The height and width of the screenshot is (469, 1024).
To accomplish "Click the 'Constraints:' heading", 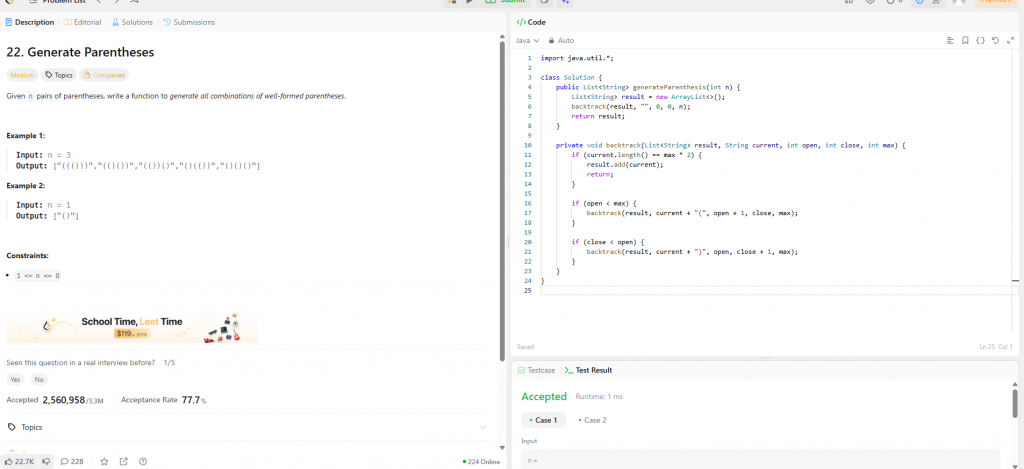I will tap(27, 255).
